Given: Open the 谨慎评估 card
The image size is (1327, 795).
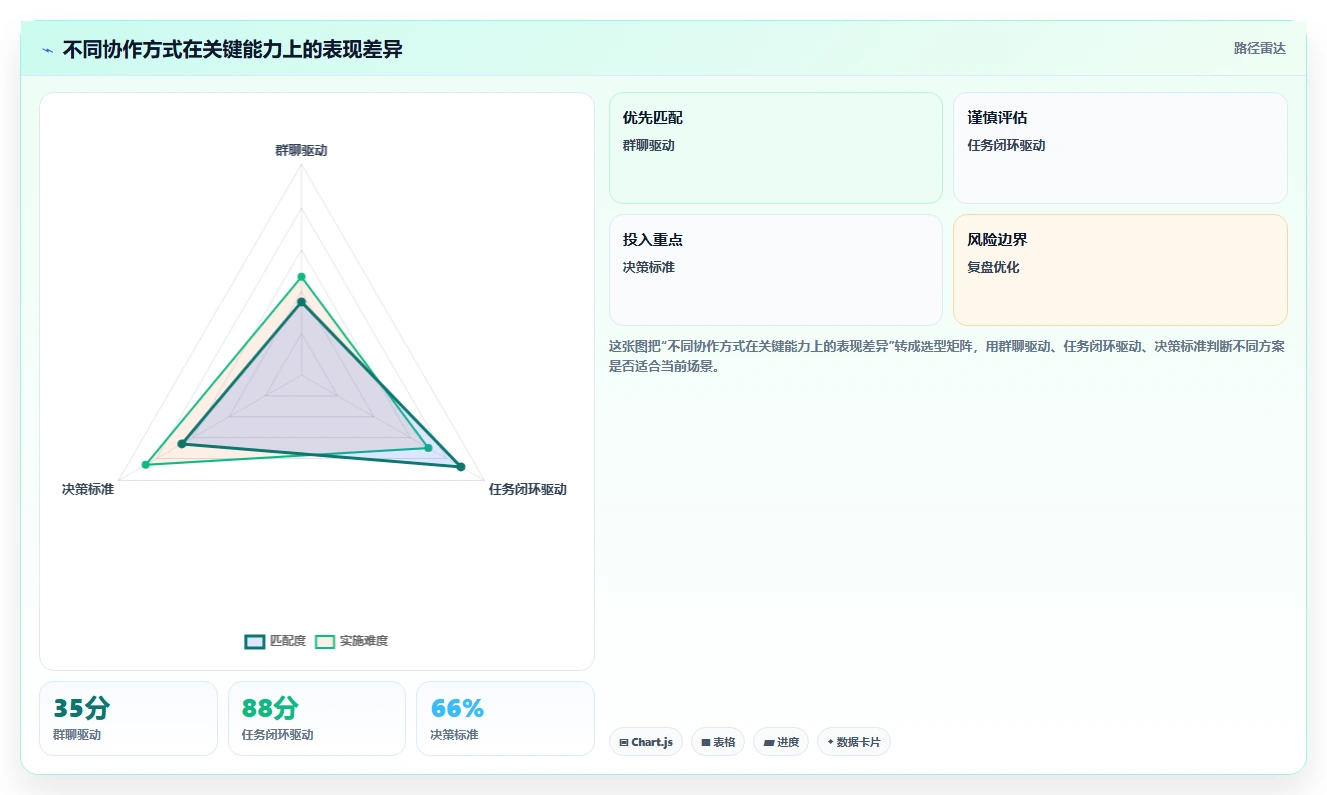Looking at the screenshot, I should [x=1120, y=148].
